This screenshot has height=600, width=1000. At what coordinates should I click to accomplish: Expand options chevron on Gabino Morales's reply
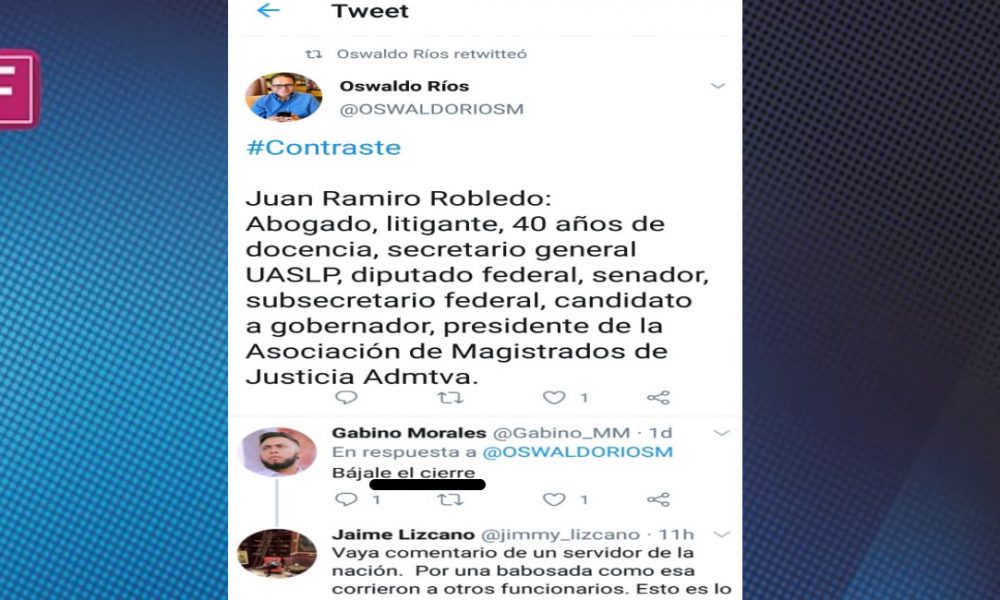point(721,433)
